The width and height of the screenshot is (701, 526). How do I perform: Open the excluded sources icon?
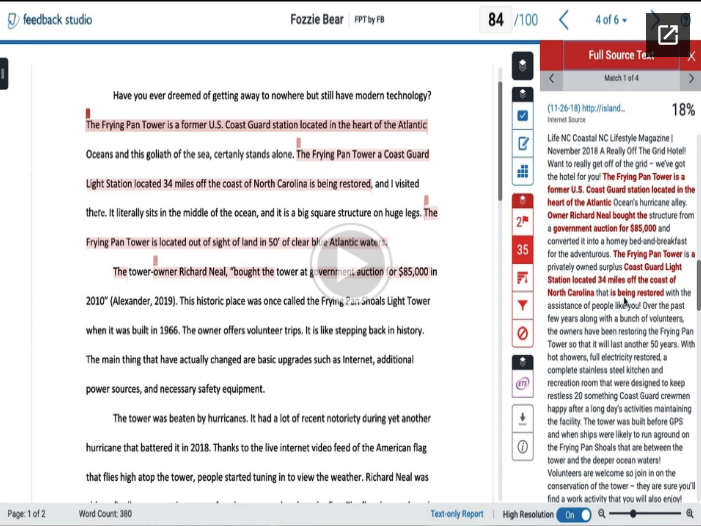pyautogui.click(x=522, y=333)
